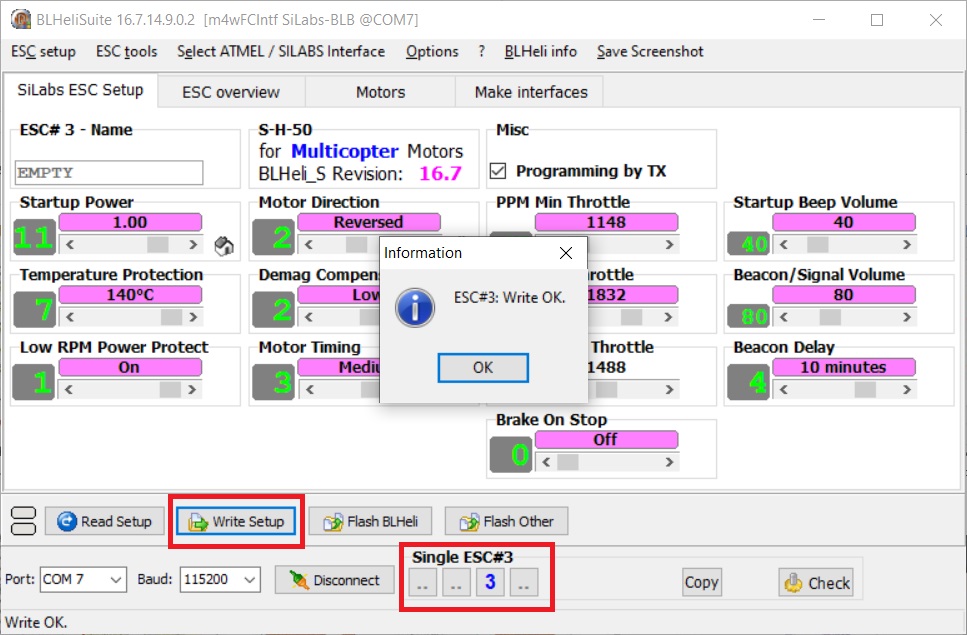Click the house icon next to Startup Power

(x=223, y=246)
